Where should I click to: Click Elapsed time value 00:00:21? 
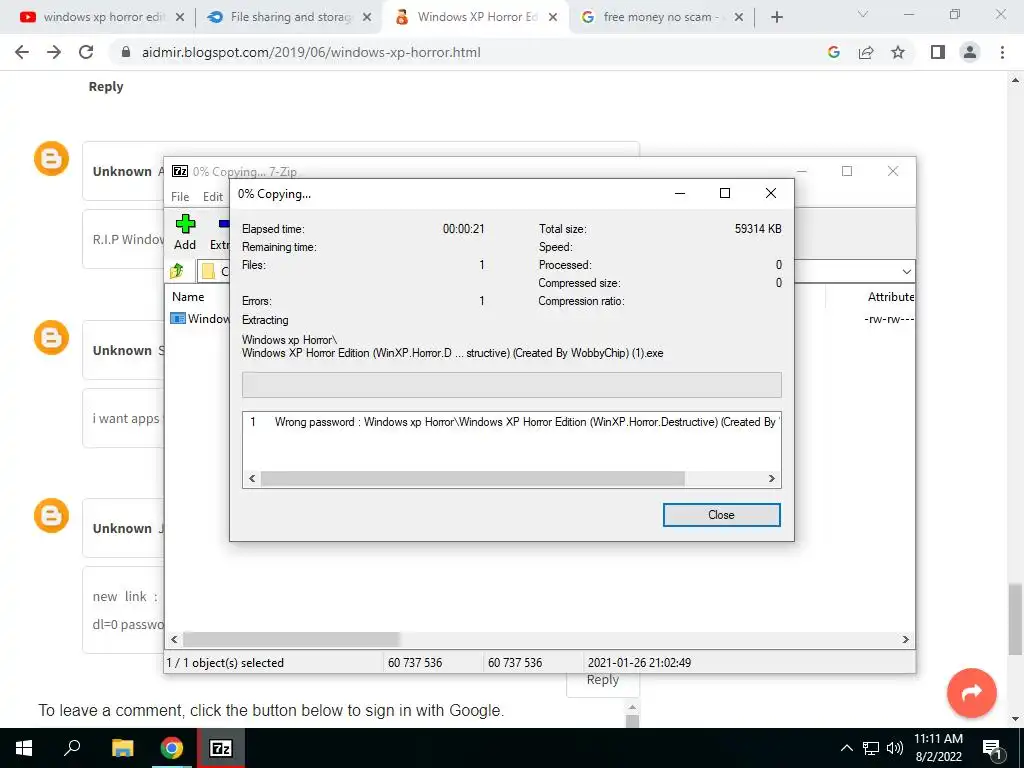(x=463, y=229)
